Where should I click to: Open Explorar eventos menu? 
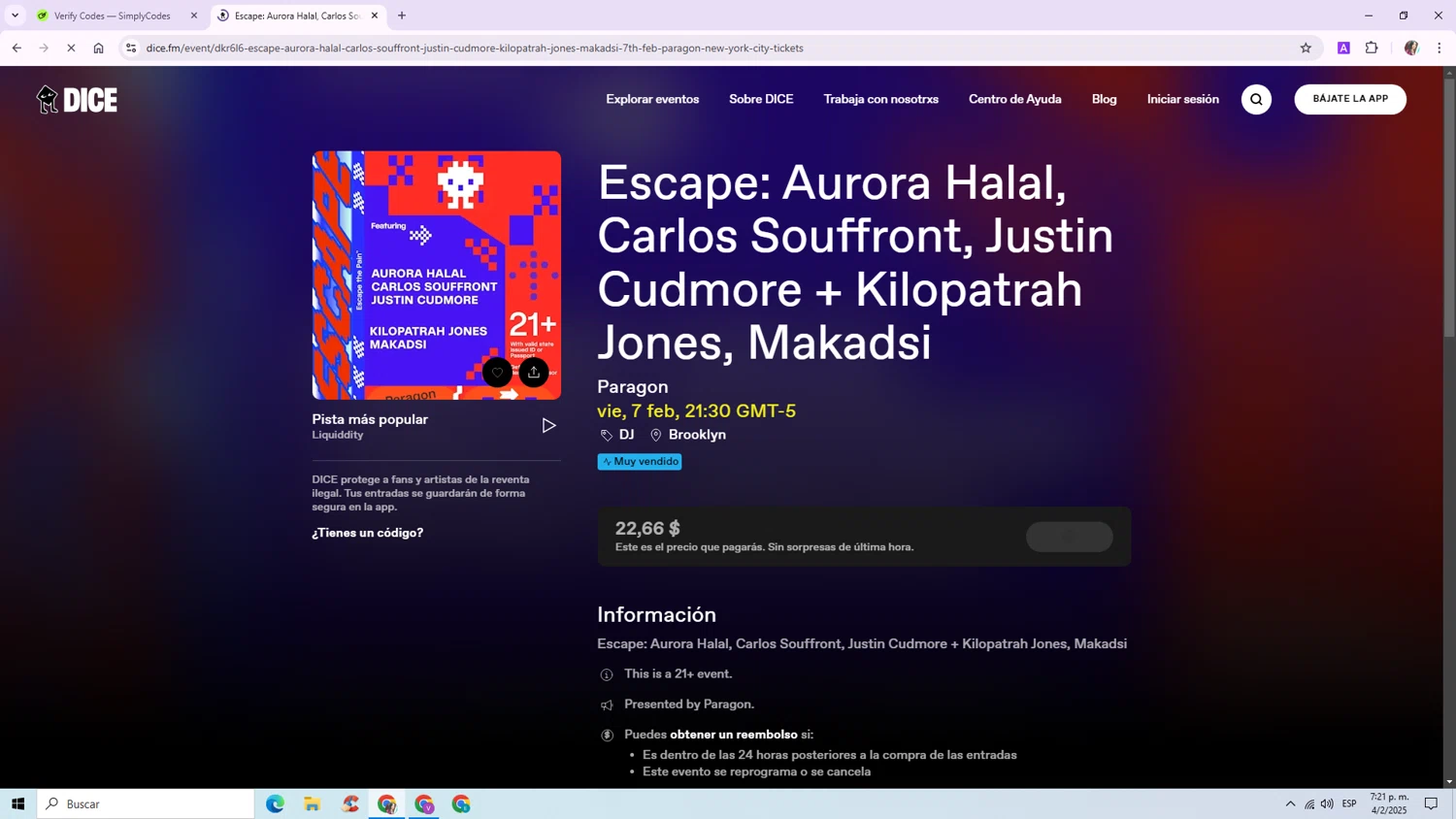(652, 99)
